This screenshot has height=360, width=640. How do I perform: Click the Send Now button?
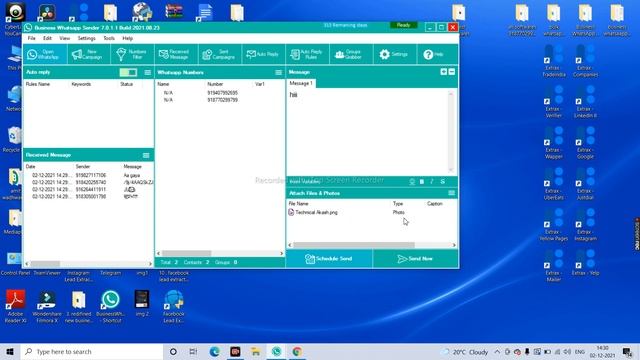tap(416, 259)
